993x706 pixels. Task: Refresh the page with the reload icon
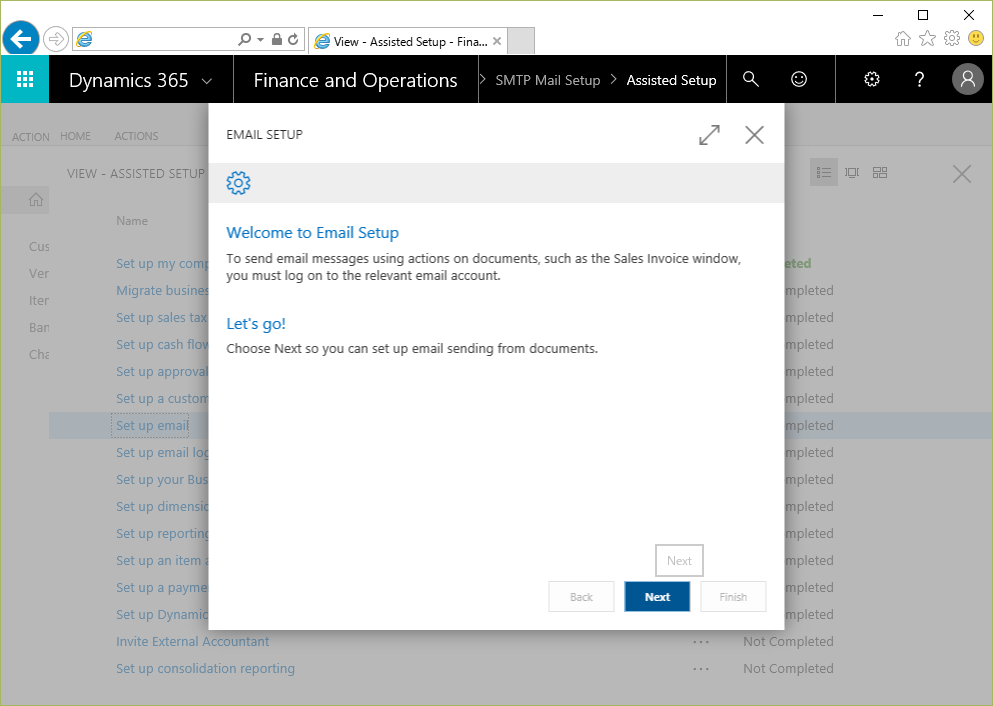293,39
